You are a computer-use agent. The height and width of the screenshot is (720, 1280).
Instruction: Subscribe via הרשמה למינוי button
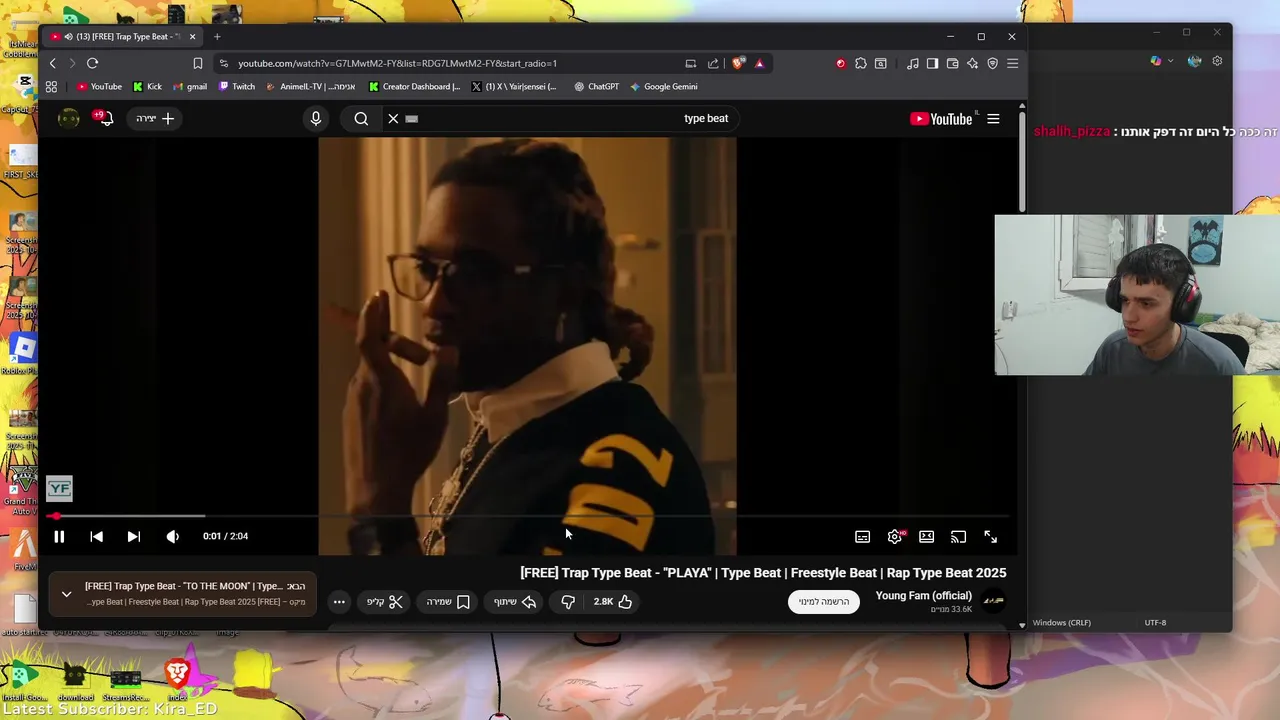coord(824,602)
